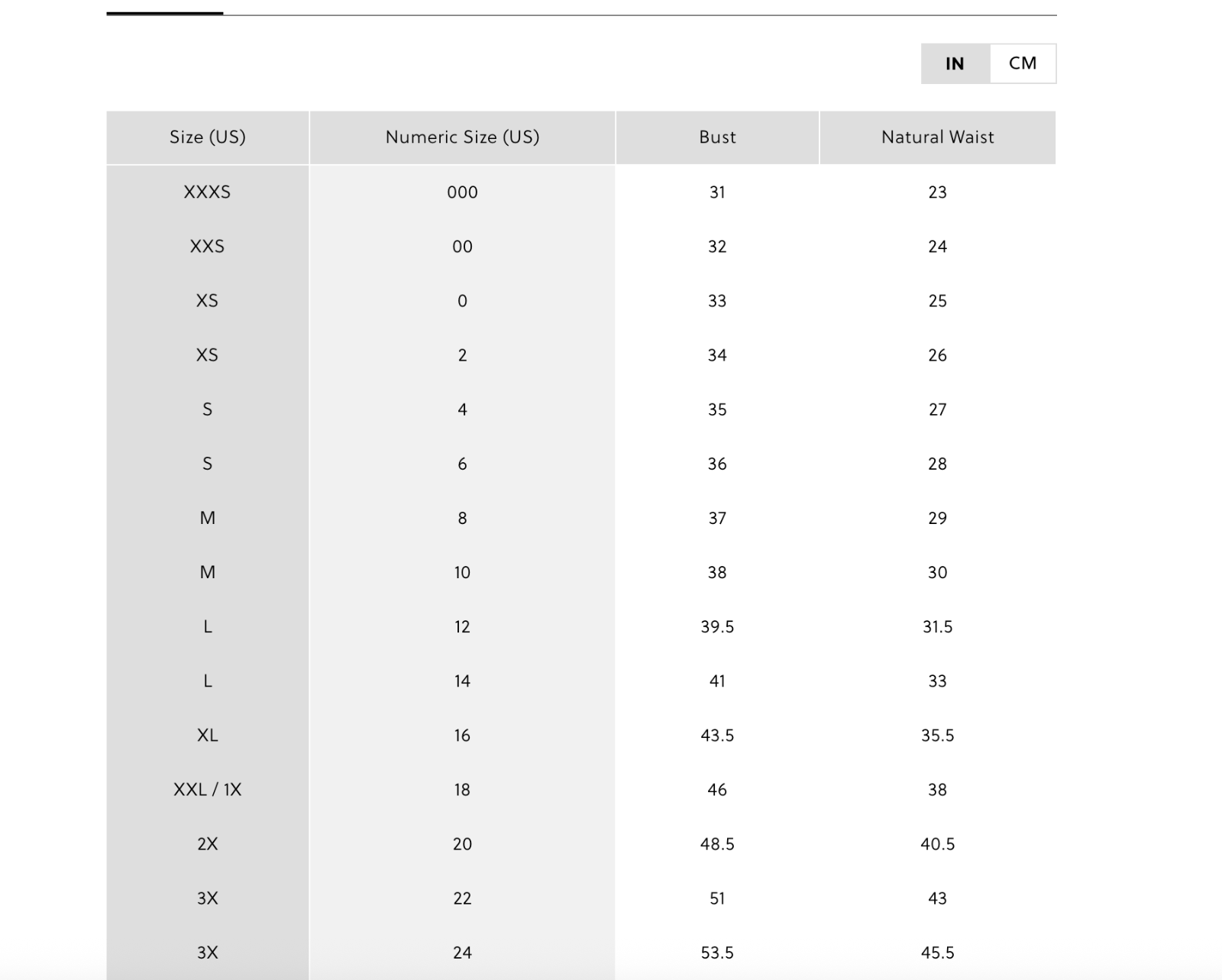Click the XXL / 1X size label
The height and width of the screenshot is (980, 1222).
[208, 790]
